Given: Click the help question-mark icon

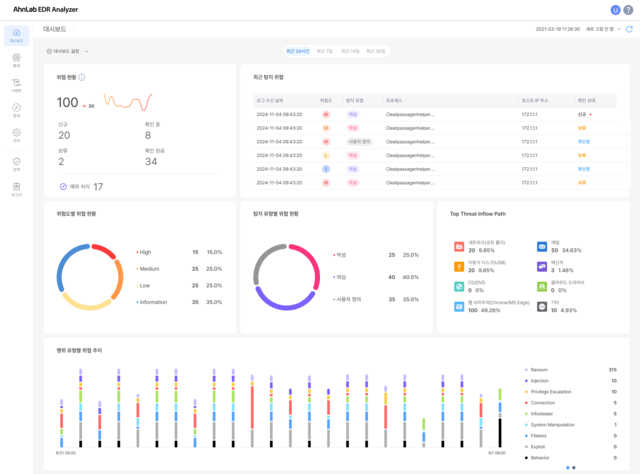Looking at the screenshot, I should point(628,10).
